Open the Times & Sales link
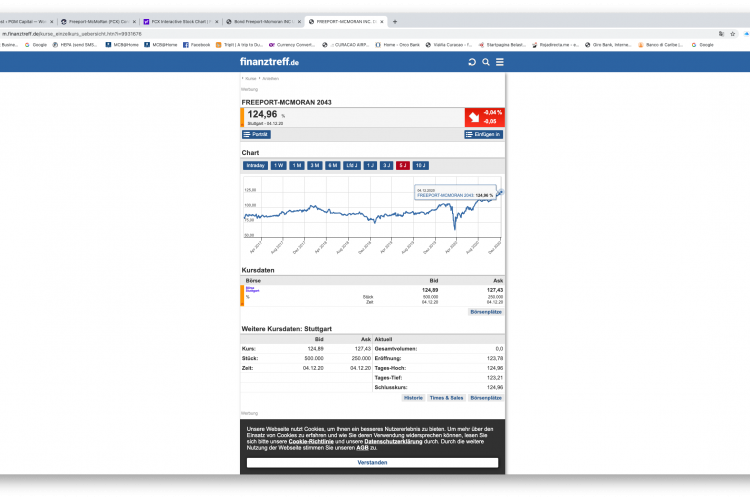This screenshot has width=750, height=500. (446, 398)
